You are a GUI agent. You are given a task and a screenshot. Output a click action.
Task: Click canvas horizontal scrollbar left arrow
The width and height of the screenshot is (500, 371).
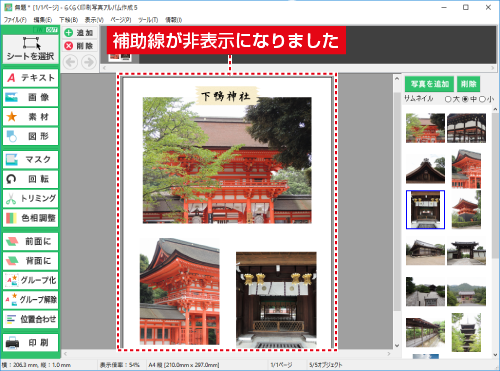pos(65,354)
